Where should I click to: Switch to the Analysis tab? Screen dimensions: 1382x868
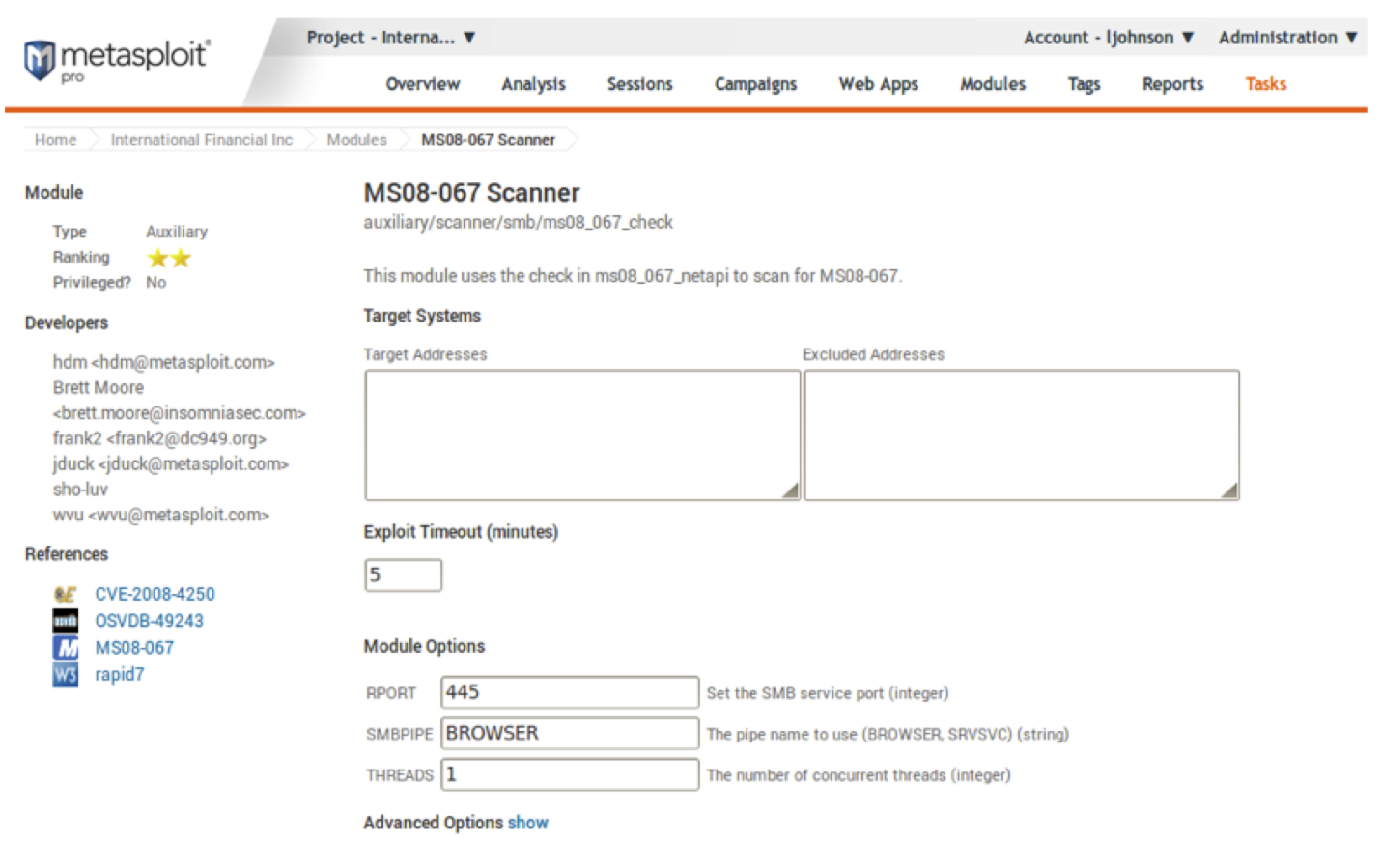pos(533,84)
